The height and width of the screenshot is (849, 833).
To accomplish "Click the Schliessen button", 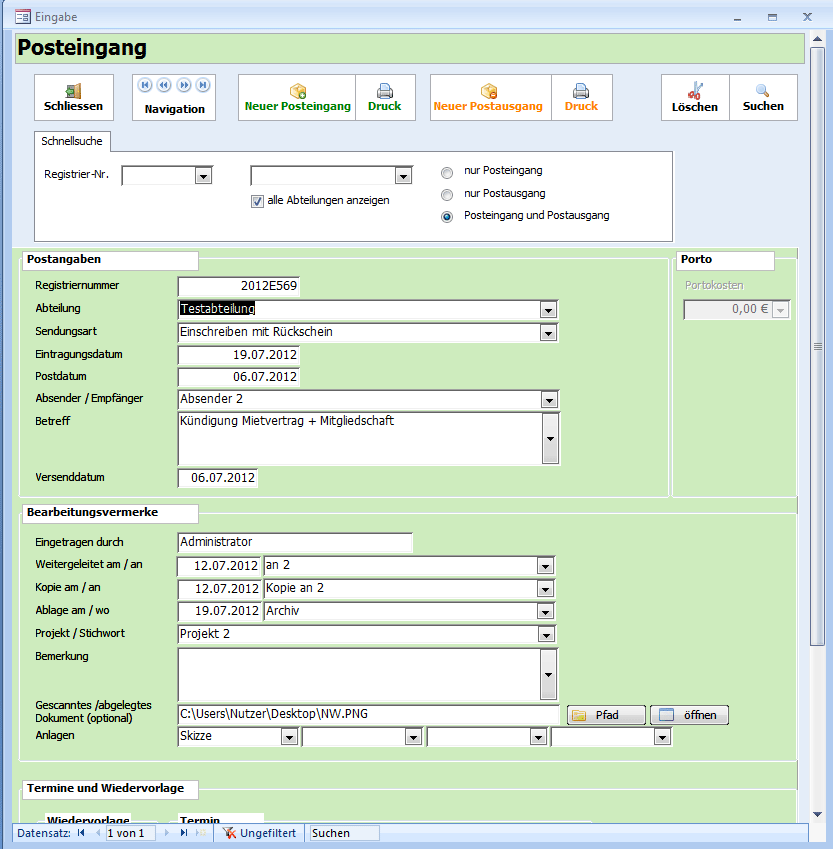I will tap(74, 97).
